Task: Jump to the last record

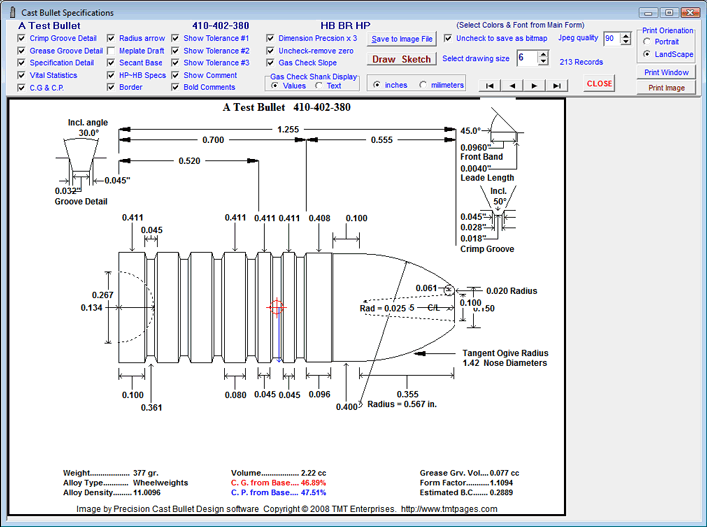Action: pyautogui.click(x=557, y=86)
